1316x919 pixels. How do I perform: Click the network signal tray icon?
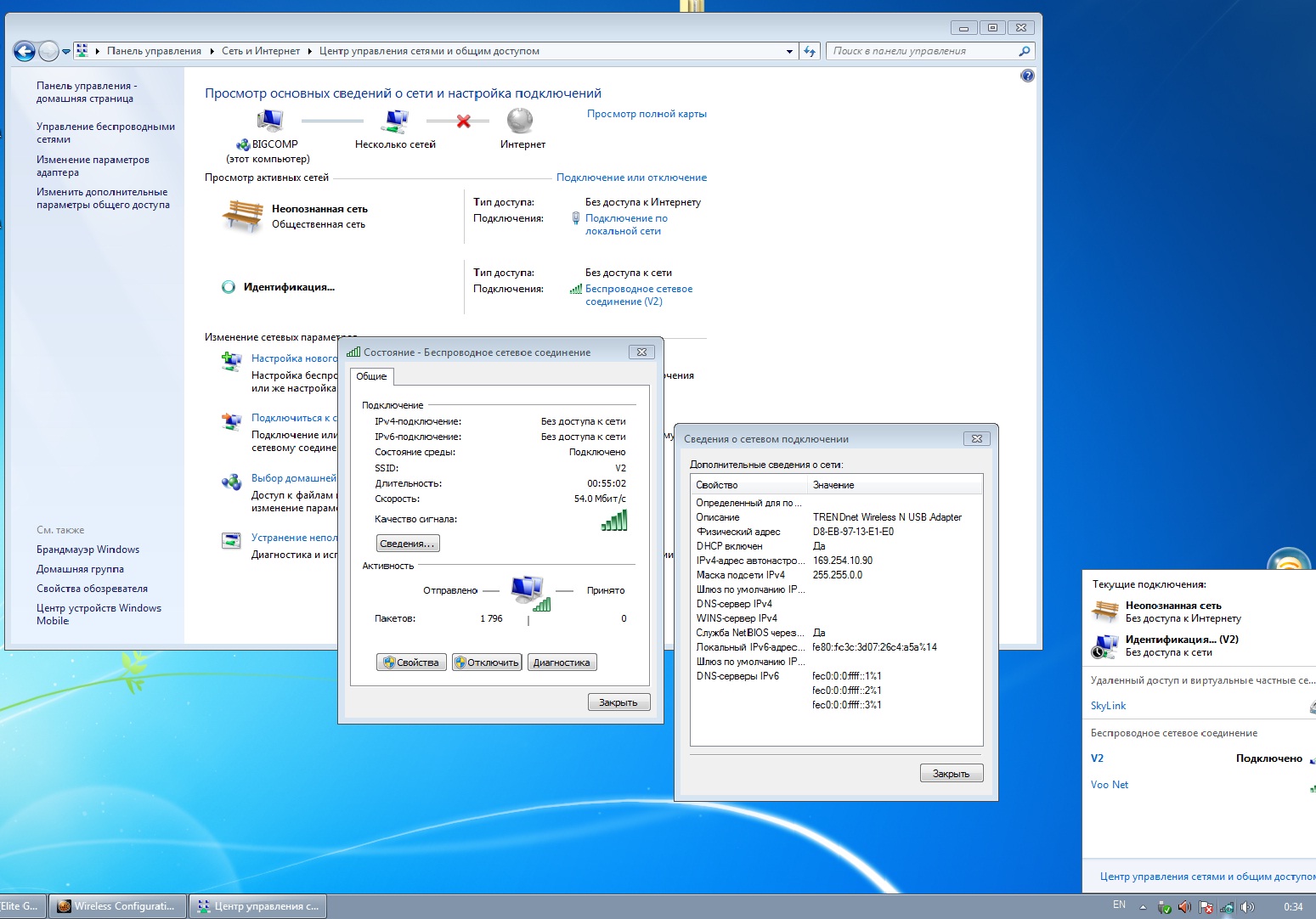pos(1227,907)
